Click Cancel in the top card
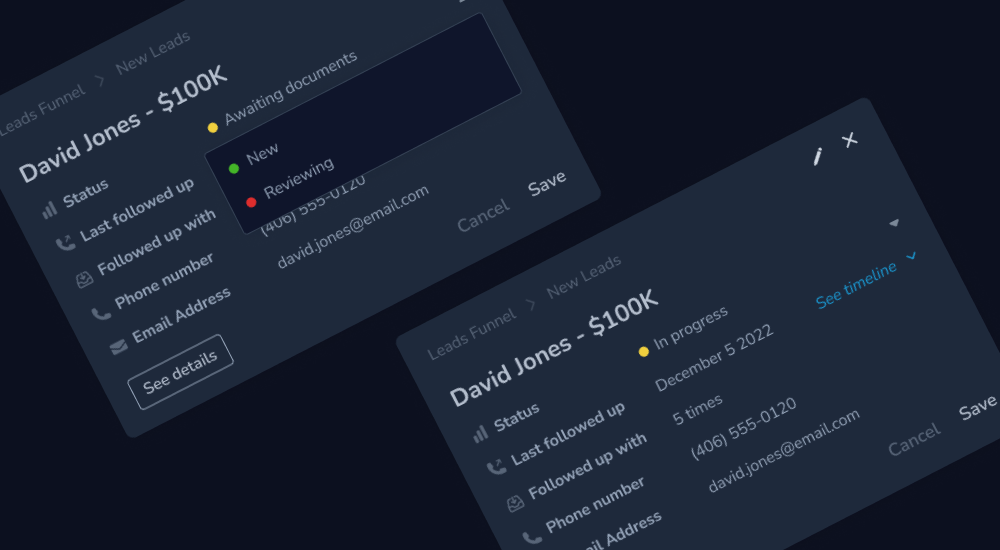The image size is (1000, 550). 484,216
